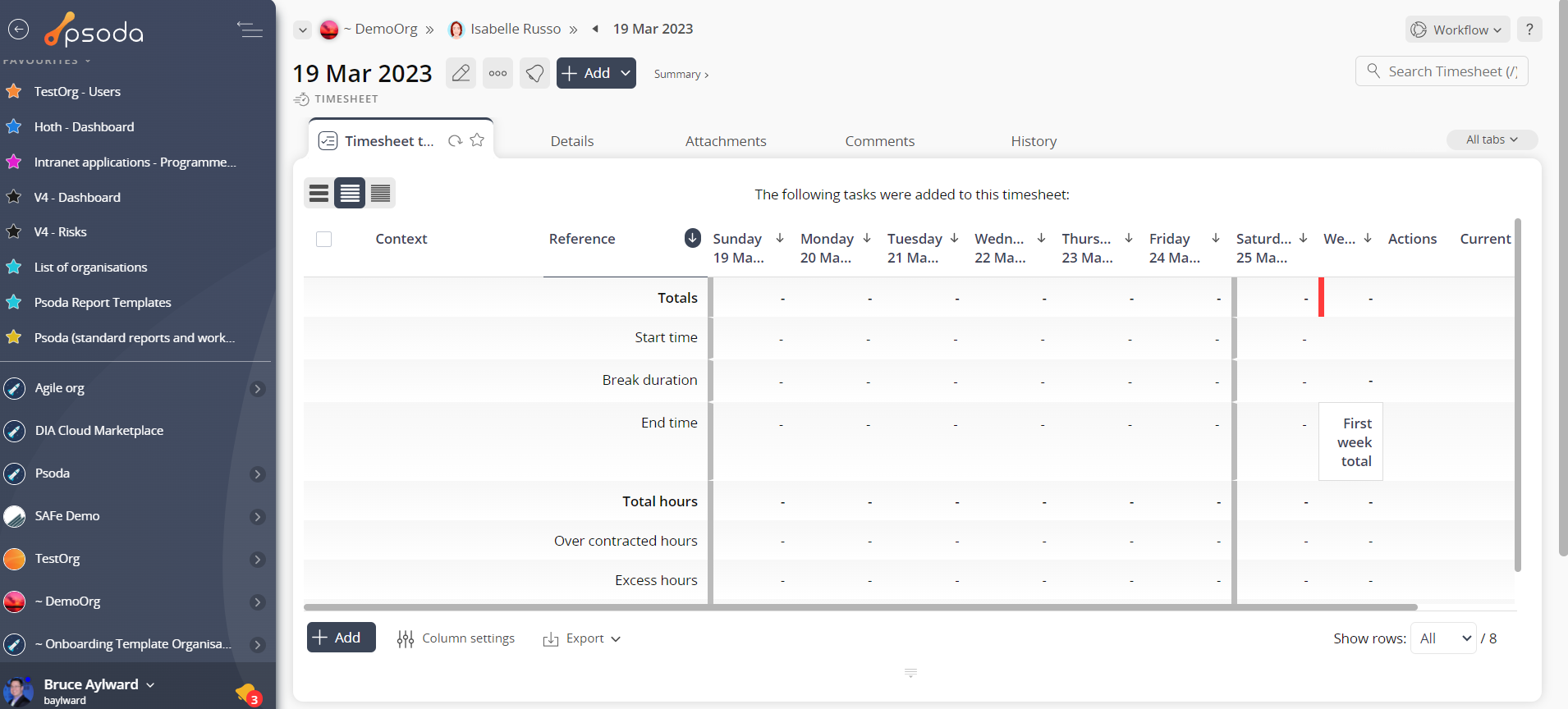Open the DIA Cloud Marketplace sidebar item
1568x709 pixels.
[x=99, y=431]
